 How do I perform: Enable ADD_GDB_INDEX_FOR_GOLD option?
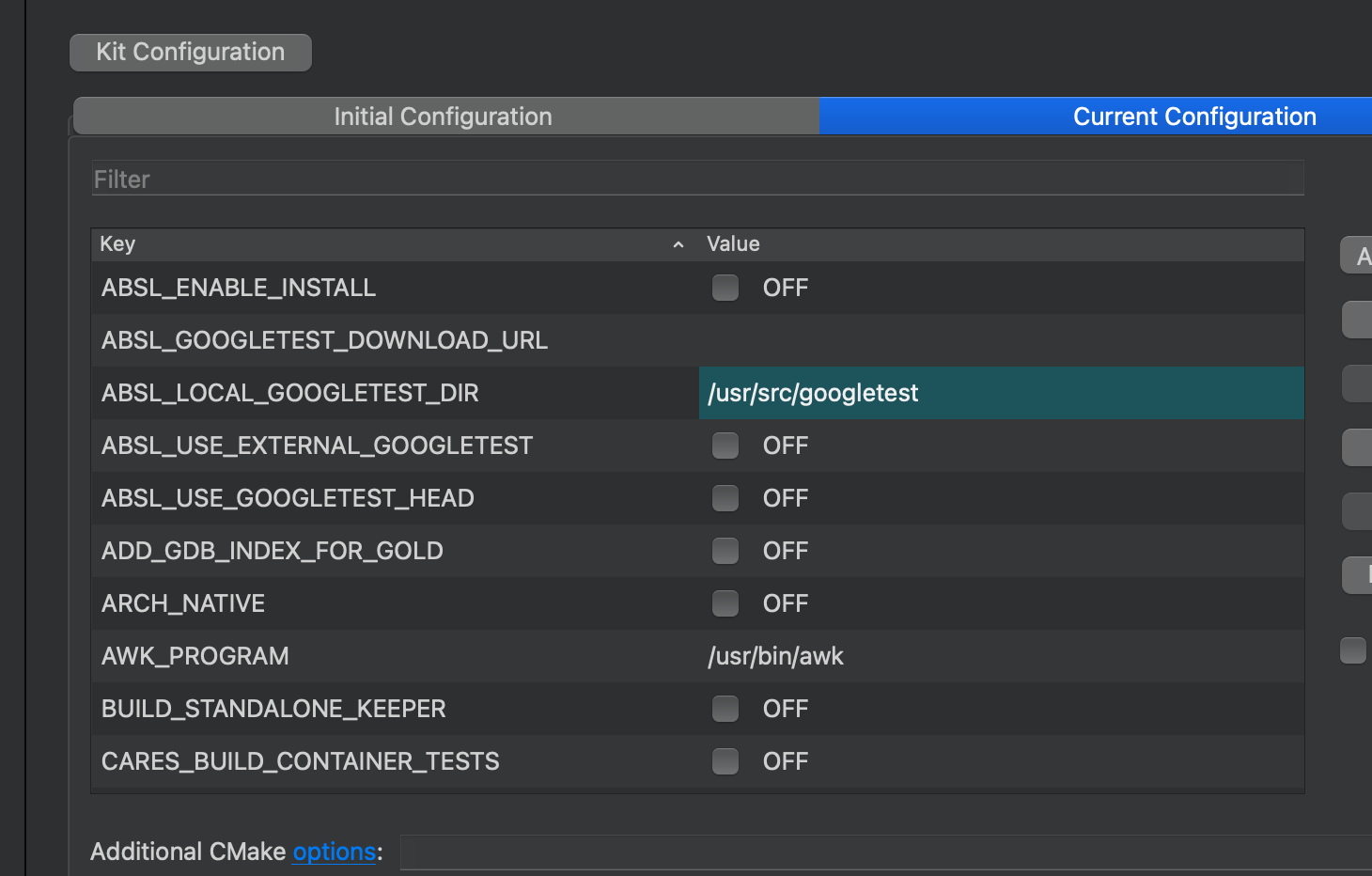(x=725, y=551)
